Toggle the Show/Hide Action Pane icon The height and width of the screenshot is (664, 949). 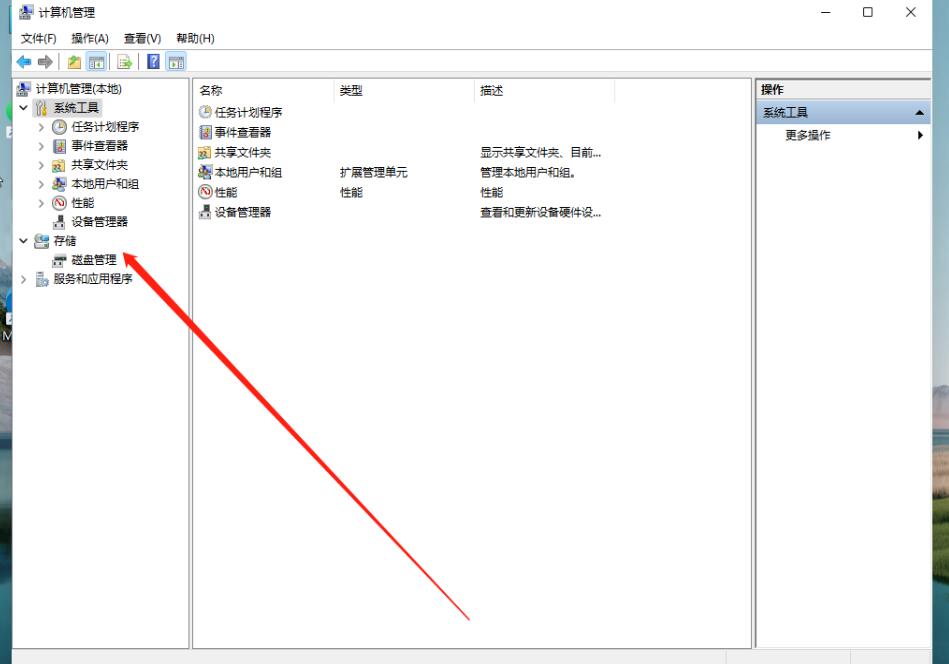pos(176,62)
